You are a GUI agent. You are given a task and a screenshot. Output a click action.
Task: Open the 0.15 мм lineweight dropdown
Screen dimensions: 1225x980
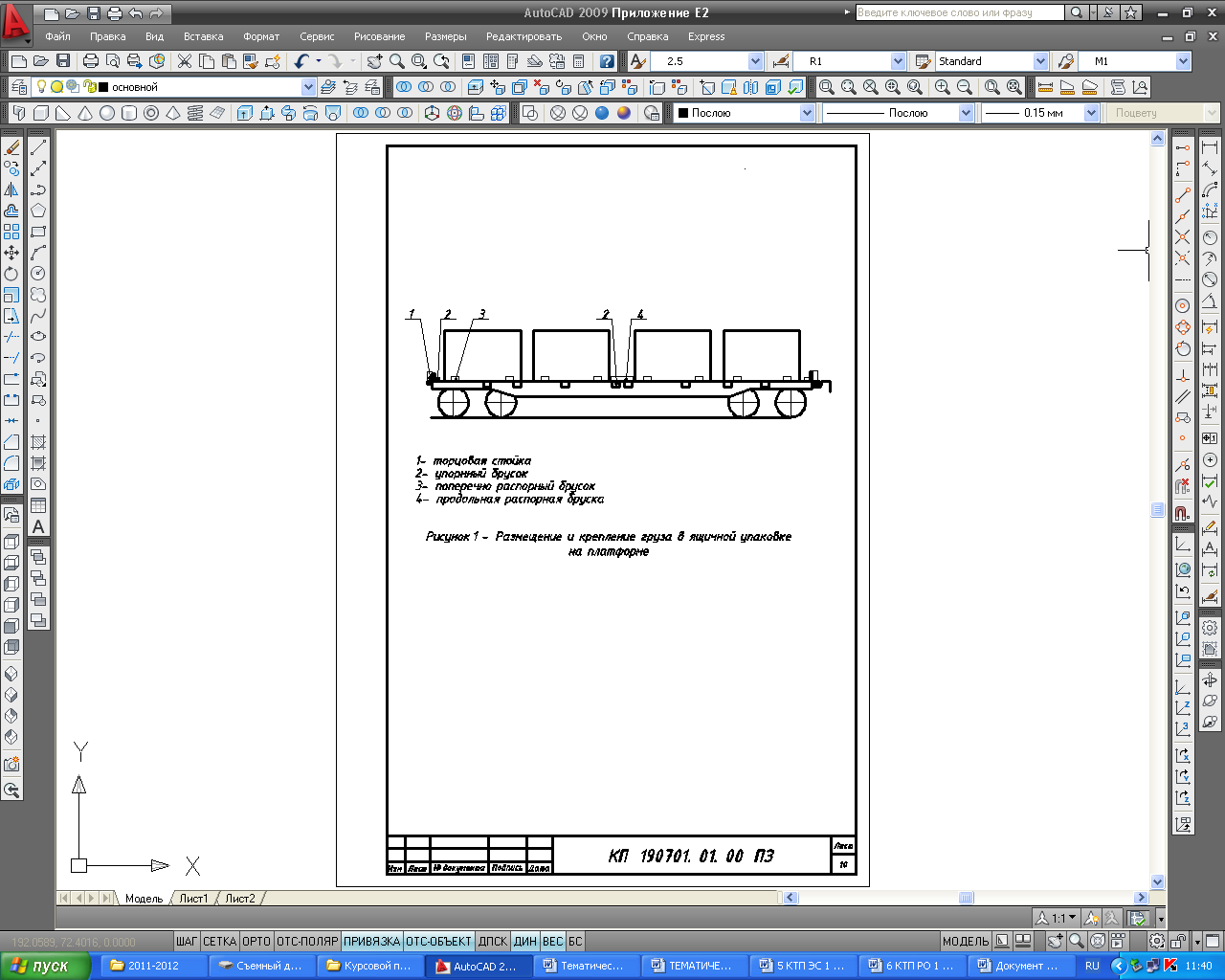(x=1090, y=113)
